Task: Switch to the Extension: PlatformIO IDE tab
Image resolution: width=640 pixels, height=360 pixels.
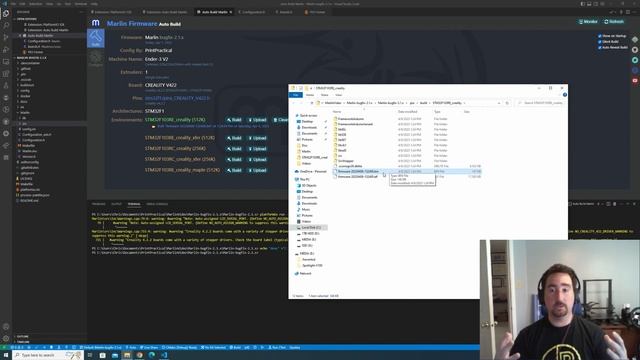Action: 112,12
